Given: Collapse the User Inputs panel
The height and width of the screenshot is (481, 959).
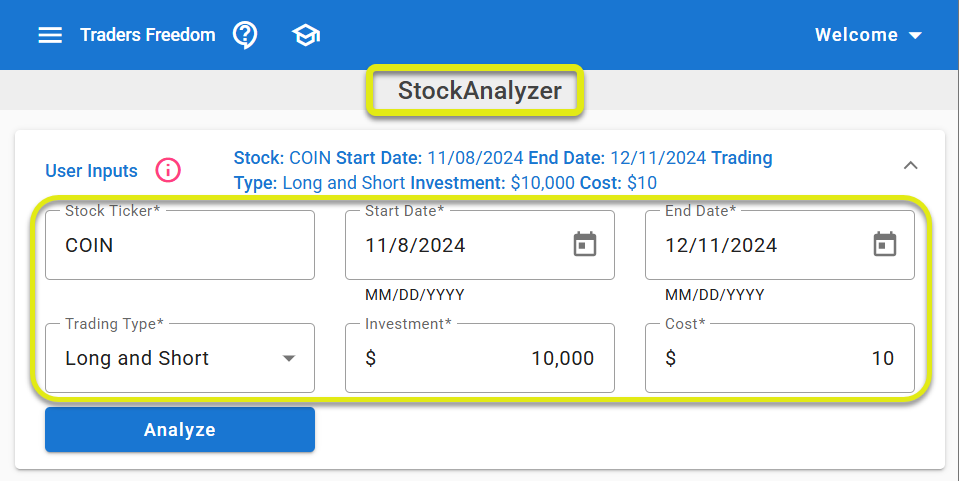Looking at the screenshot, I should 911,165.
